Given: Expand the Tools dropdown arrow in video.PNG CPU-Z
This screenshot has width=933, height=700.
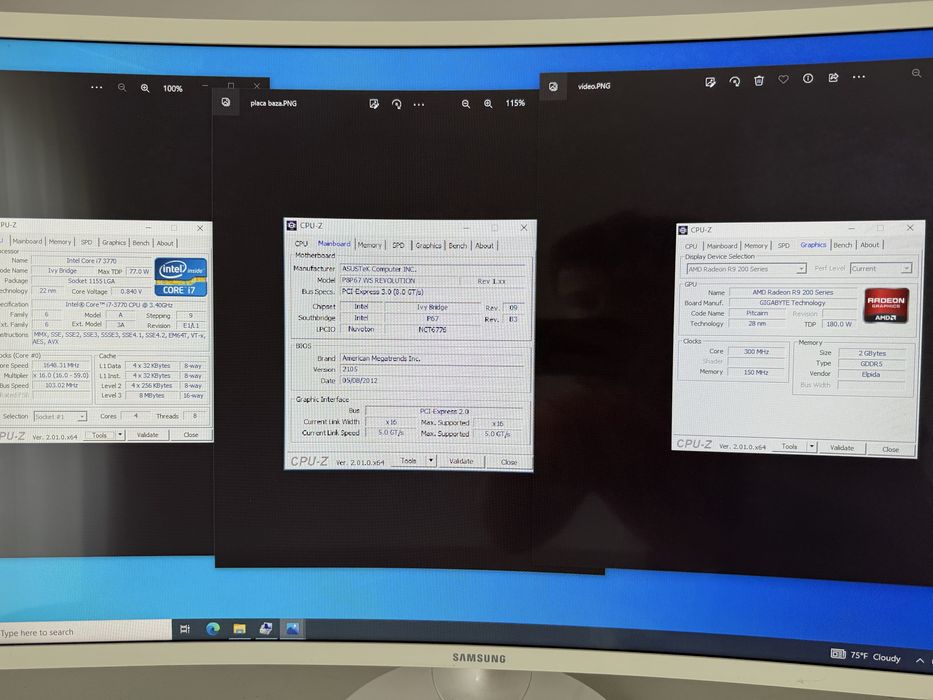Looking at the screenshot, I should 812,446.
